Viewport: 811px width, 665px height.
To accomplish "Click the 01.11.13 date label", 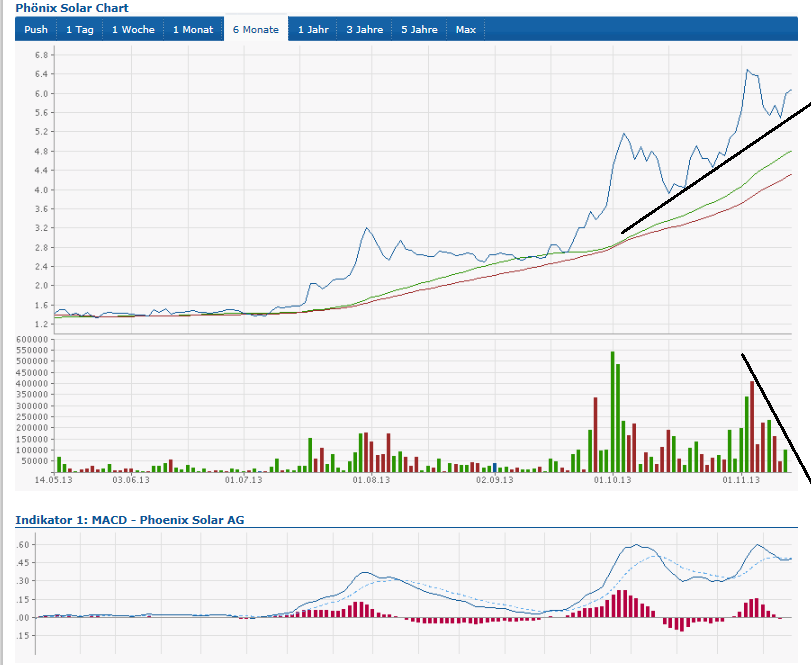I will click(x=741, y=480).
